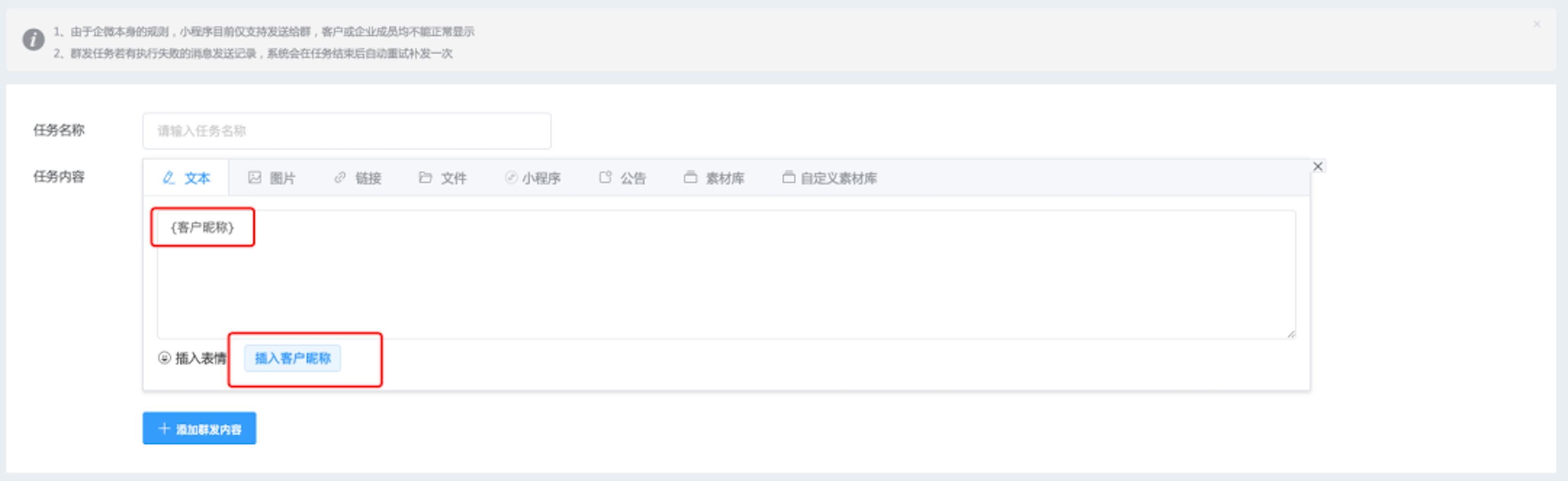Click the icon next to 自定义素材库
Viewport: 1568px width, 481px height.
pos(788,177)
